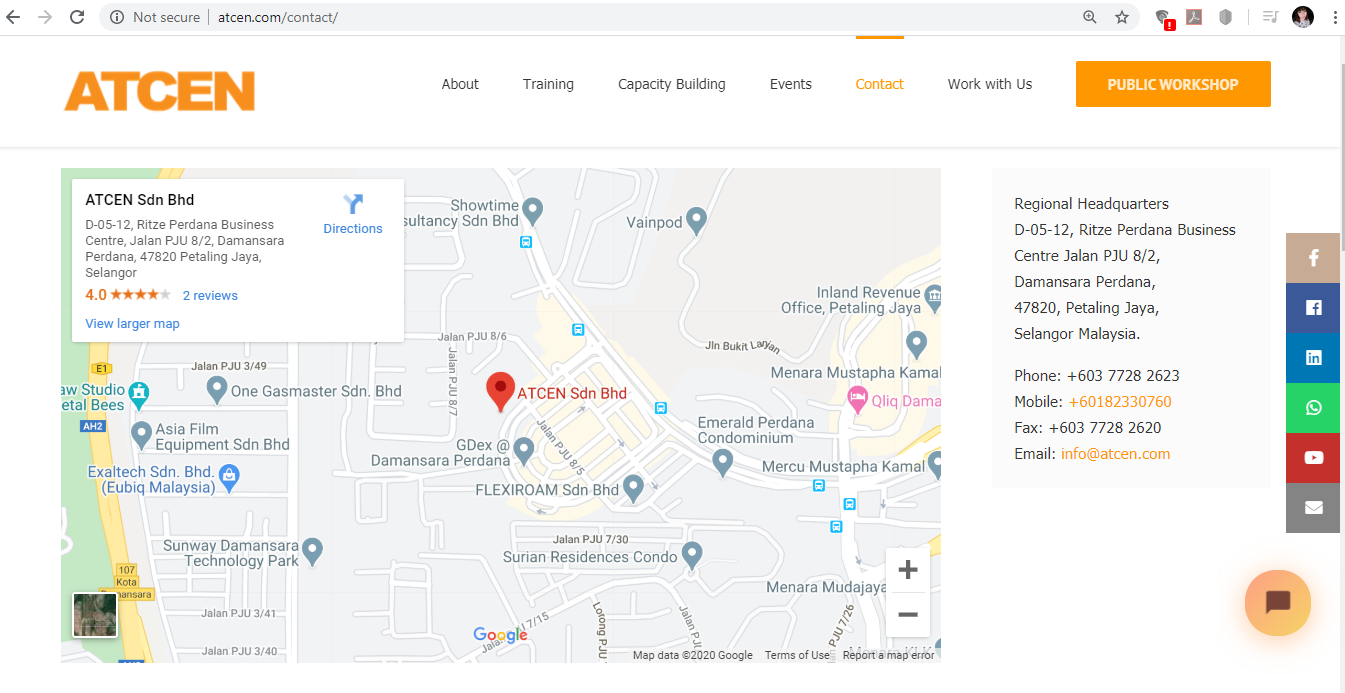Image resolution: width=1345 pixels, height=693 pixels.
Task: Get Directions to ATCEN Sdn Bhd
Action: click(353, 215)
